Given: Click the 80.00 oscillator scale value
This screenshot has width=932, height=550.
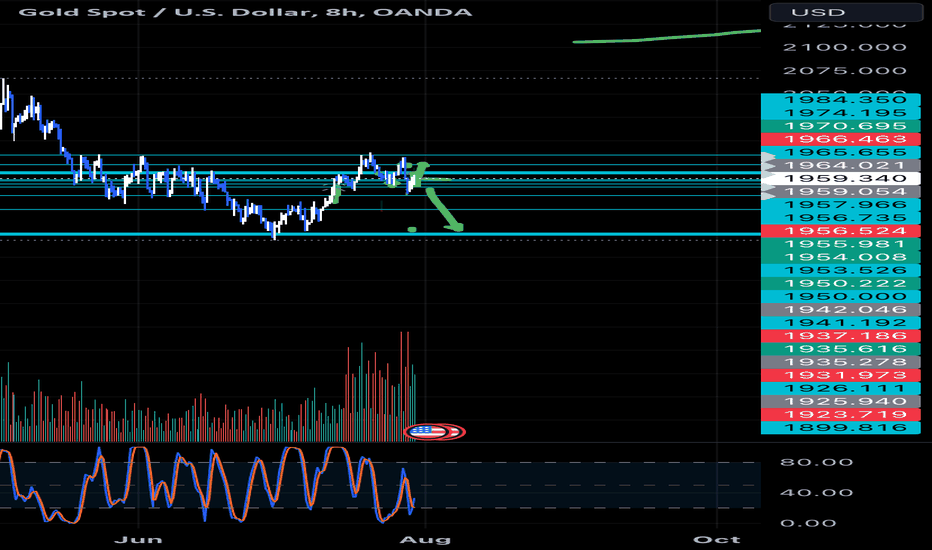Looking at the screenshot, I should pyautogui.click(x=817, y=462).
